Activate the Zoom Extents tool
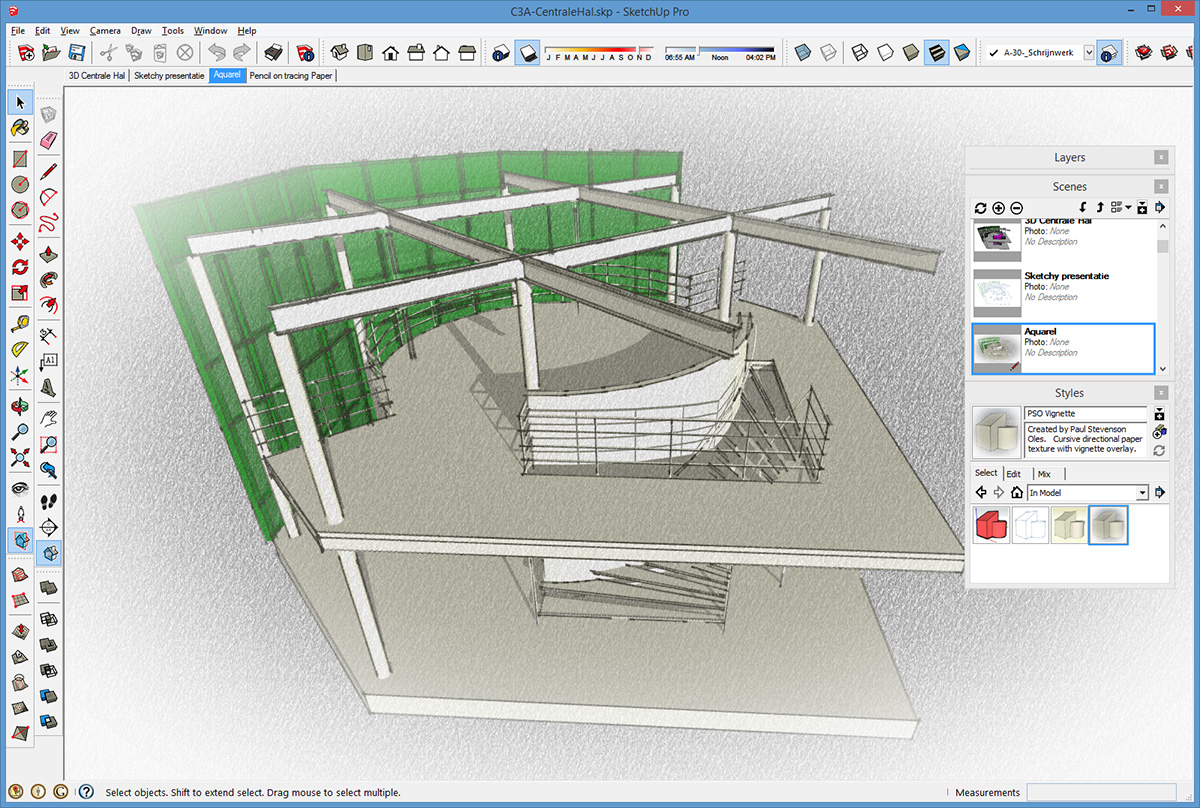 click(x=20, y=459)
